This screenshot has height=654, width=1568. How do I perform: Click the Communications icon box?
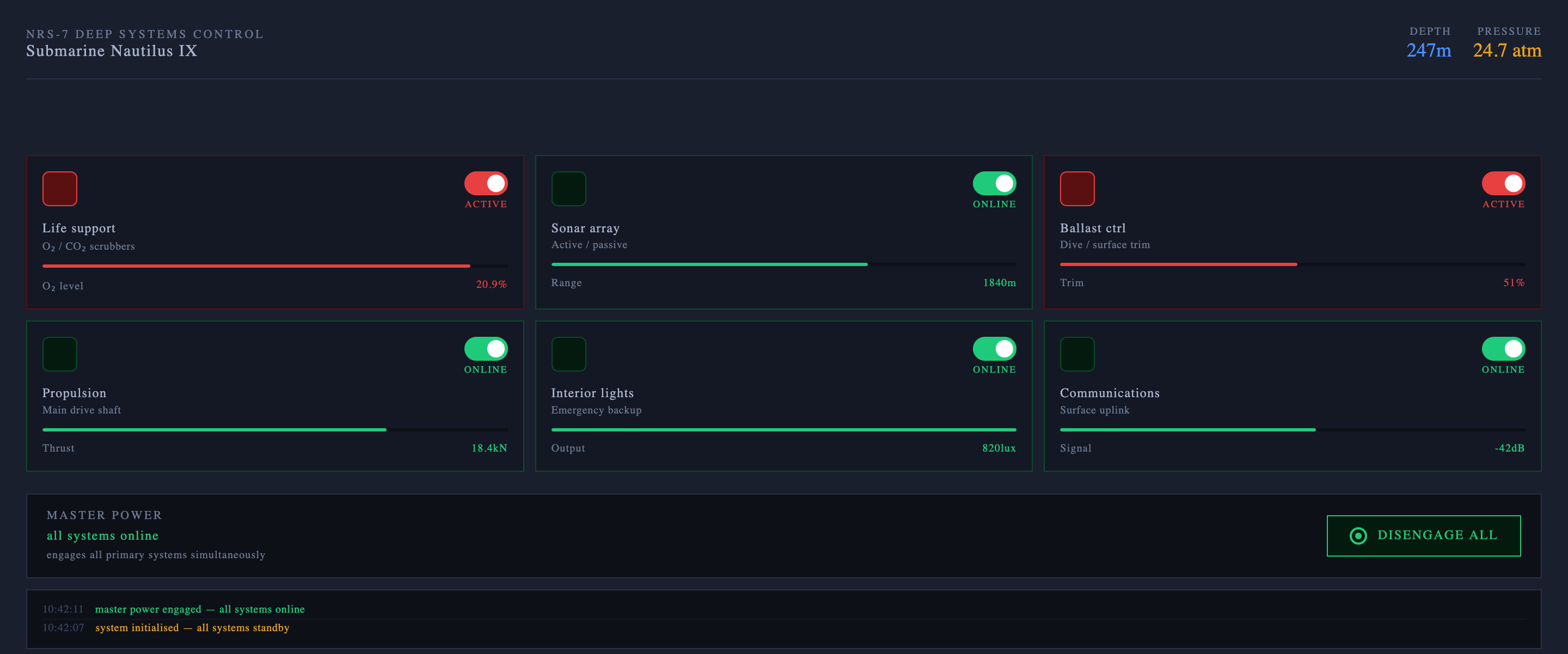click(x=1077, y=354)
